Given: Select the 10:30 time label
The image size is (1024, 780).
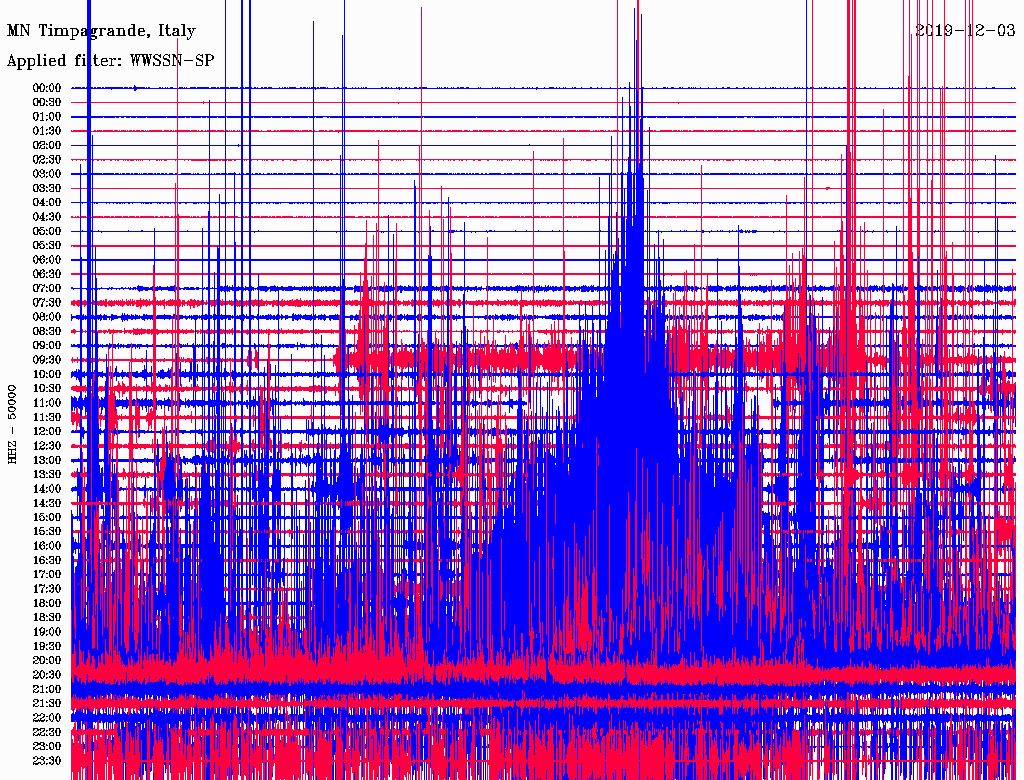Looking at the screenshot, I should point(47,389).
